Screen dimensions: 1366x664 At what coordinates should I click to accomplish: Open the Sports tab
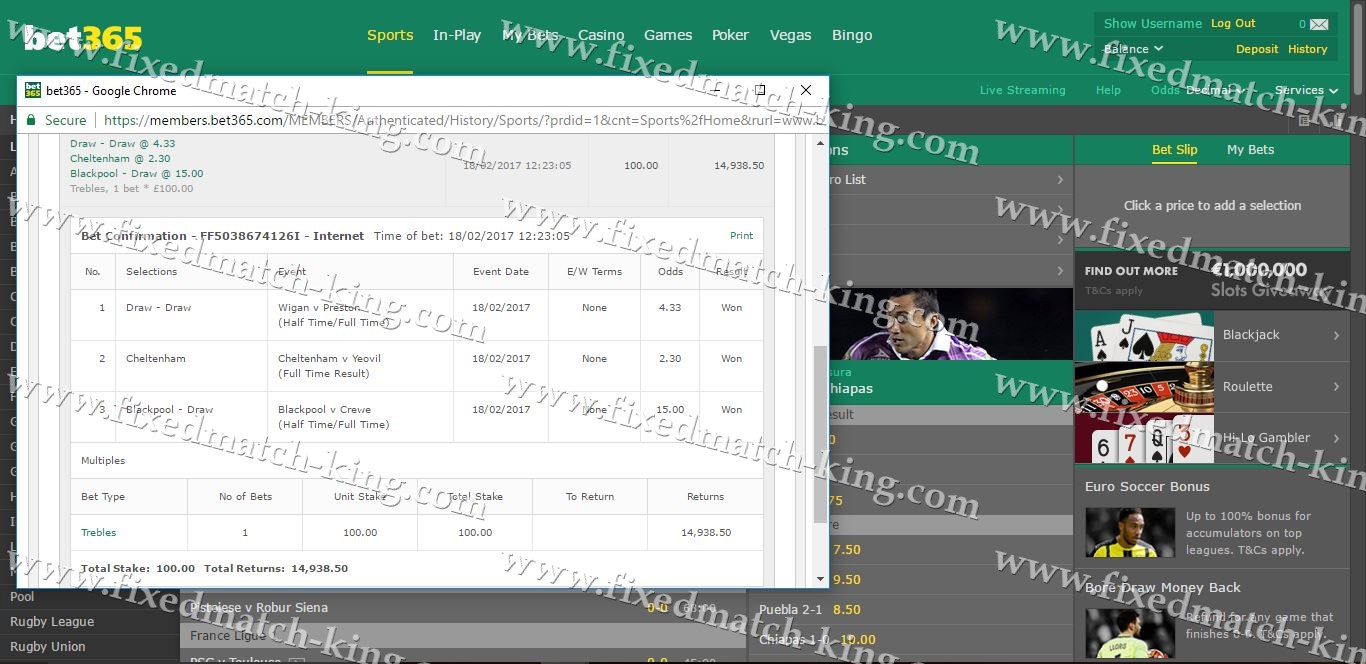(x=390, y=35)
